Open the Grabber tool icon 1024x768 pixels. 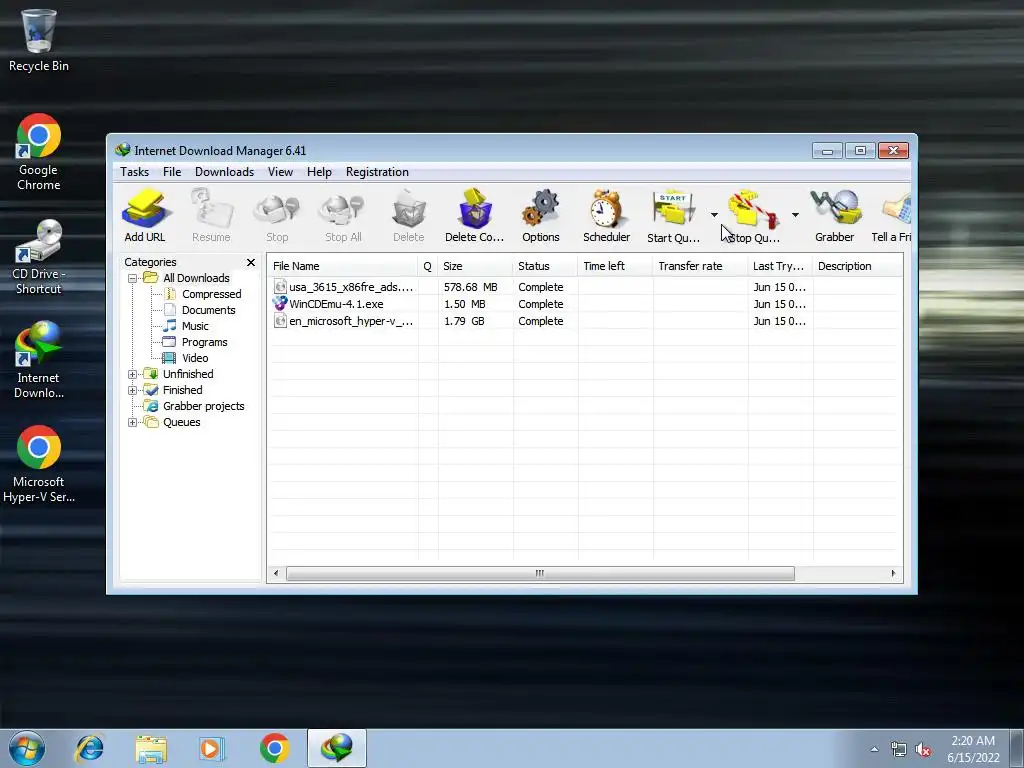coord(835,216)
